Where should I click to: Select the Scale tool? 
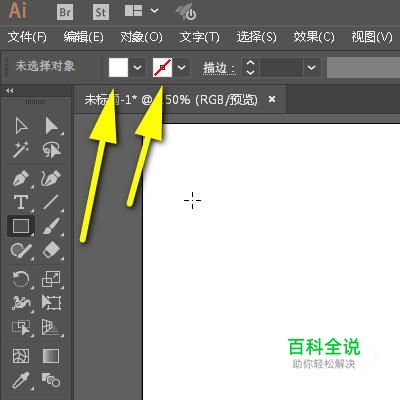click(51, 279)
